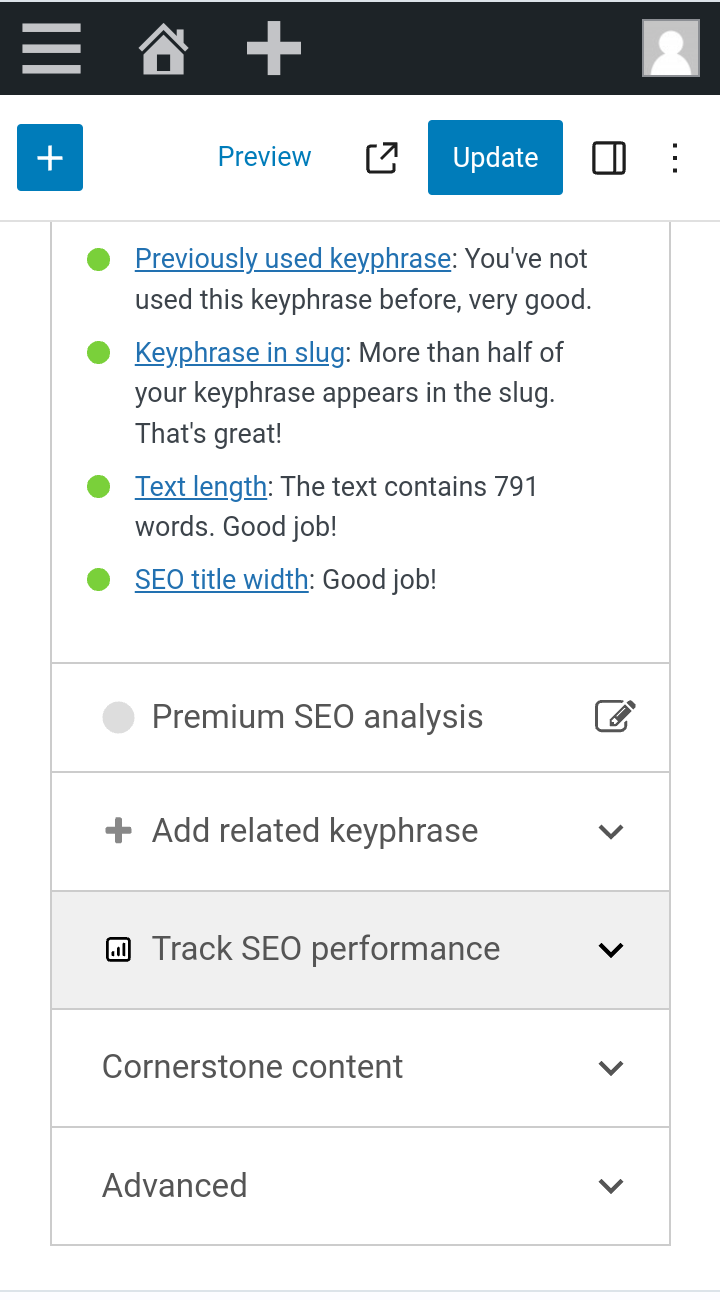The image size is (720, 1300).
Task: Open the user avatar profile
Action: 670,48
